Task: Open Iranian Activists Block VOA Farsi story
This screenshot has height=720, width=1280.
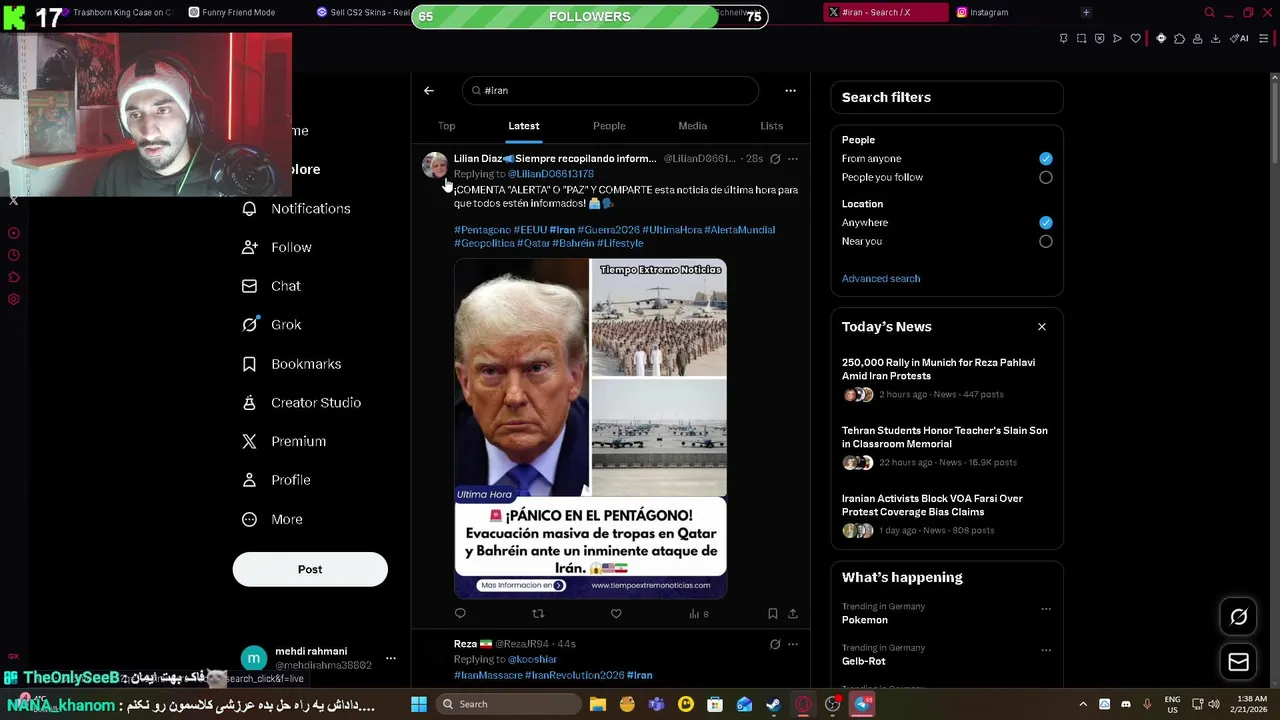Action: [x=945, y=516]
